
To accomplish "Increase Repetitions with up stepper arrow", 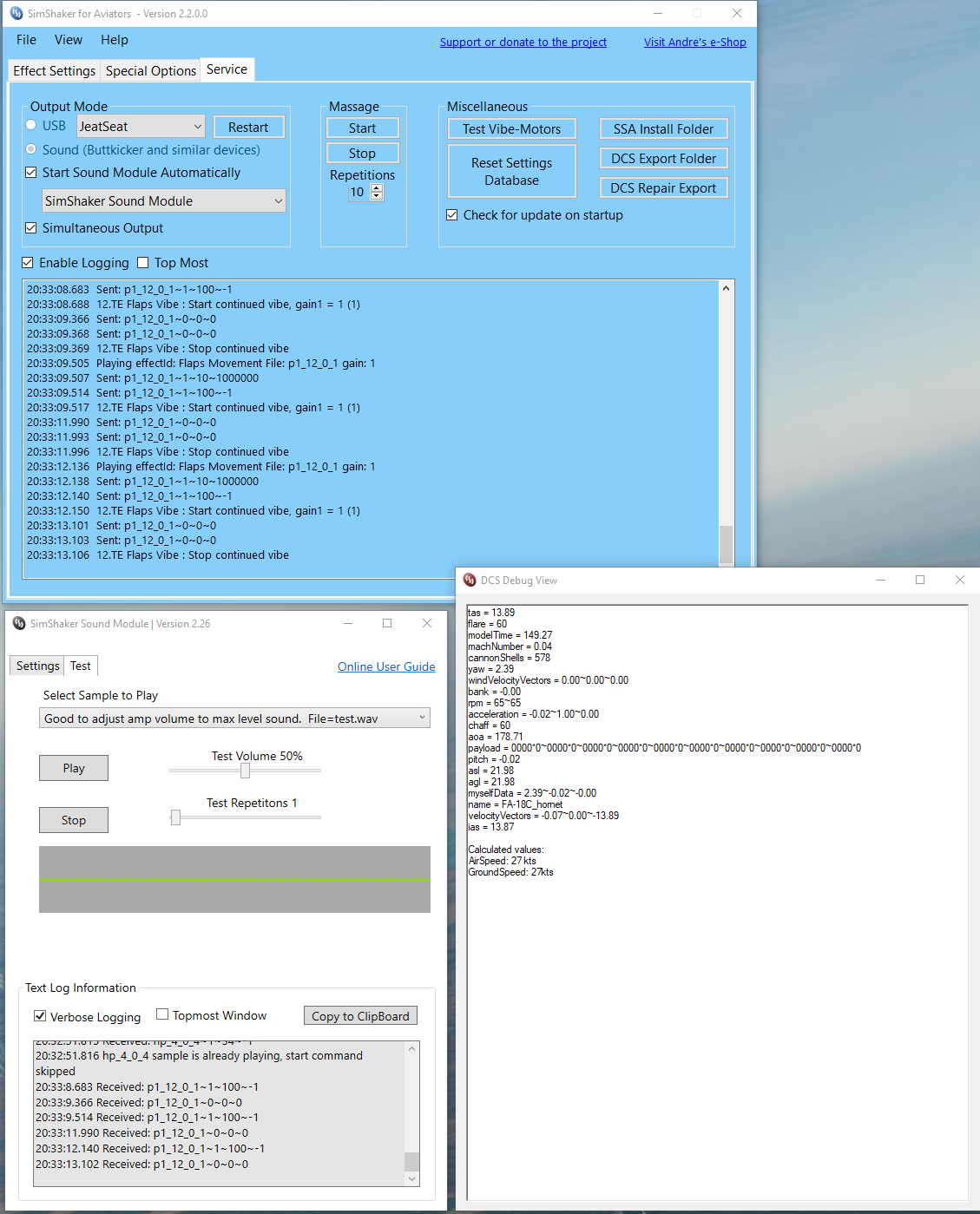I will [x=377, y=188].
